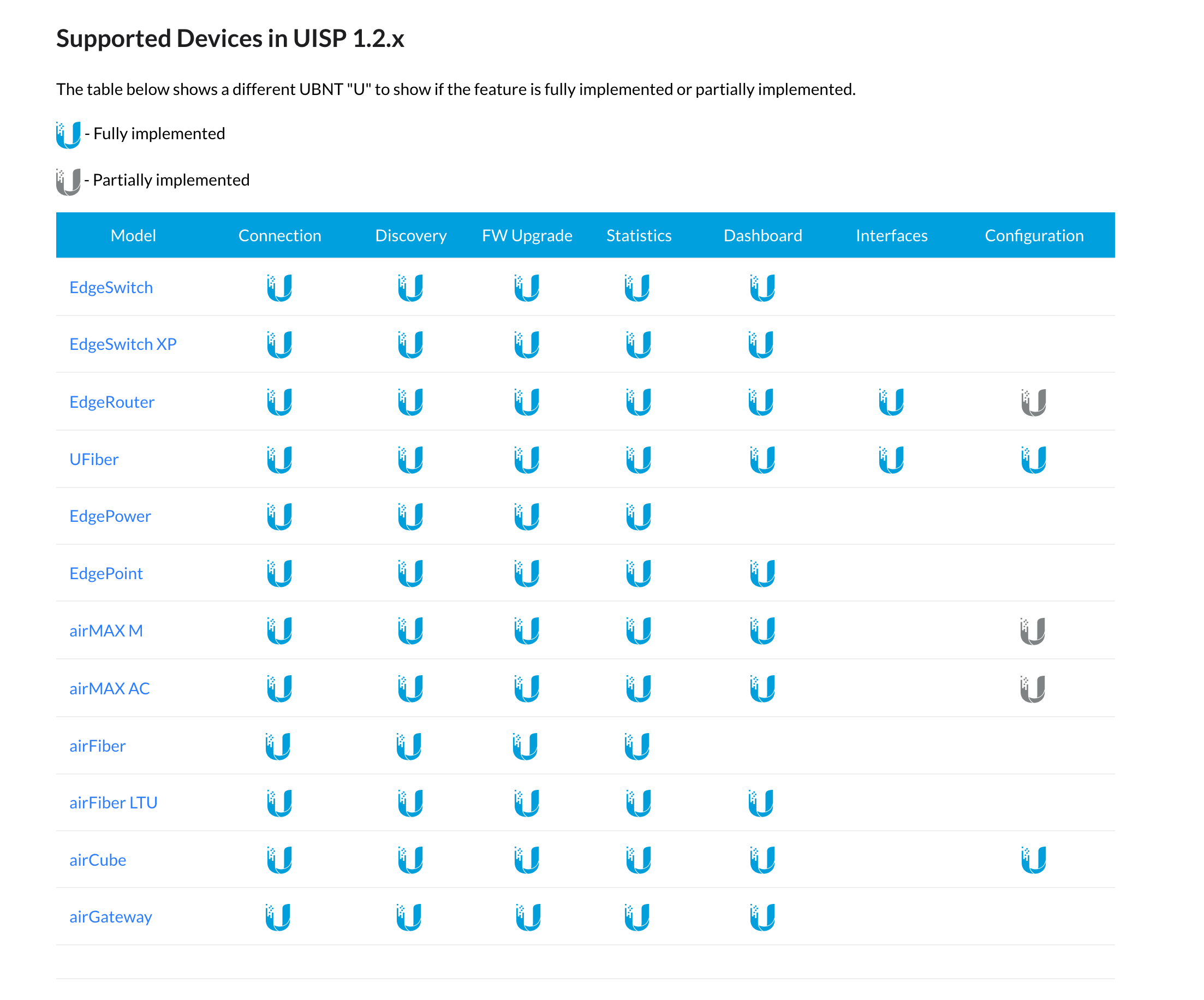Click the Dashboard column header
1204x1000 pixels.
pos(762,235)
